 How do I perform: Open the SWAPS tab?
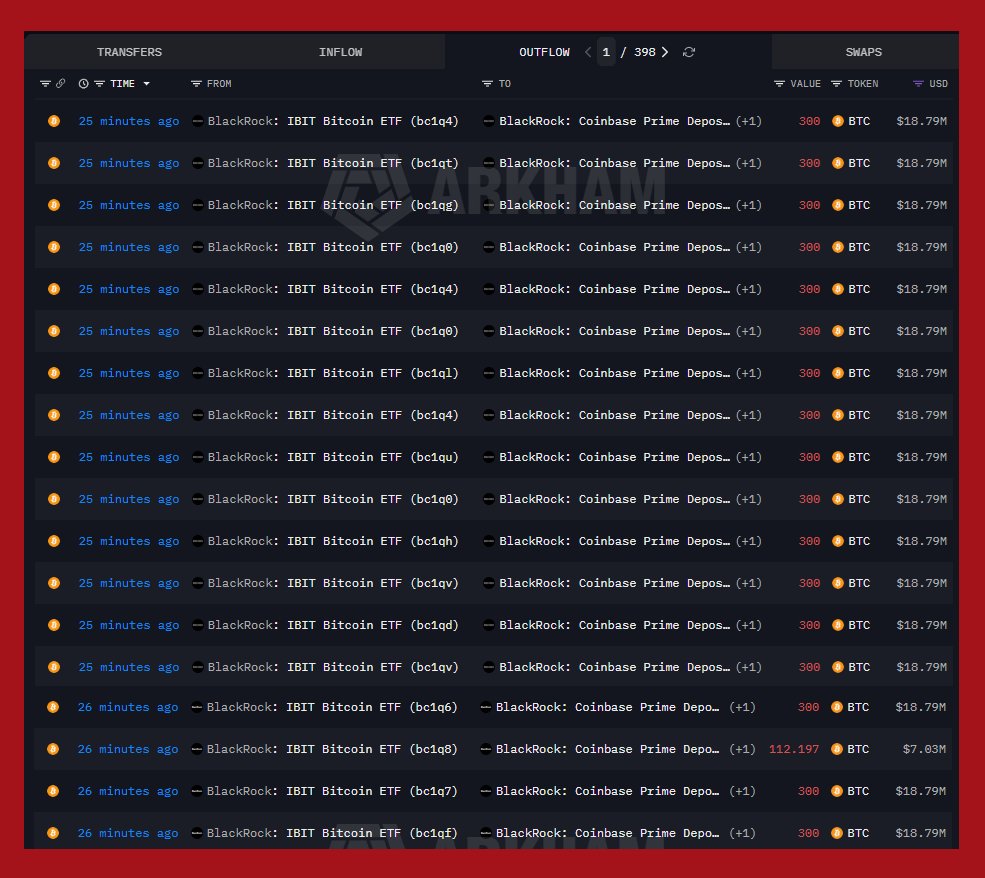tap(863, 52)
